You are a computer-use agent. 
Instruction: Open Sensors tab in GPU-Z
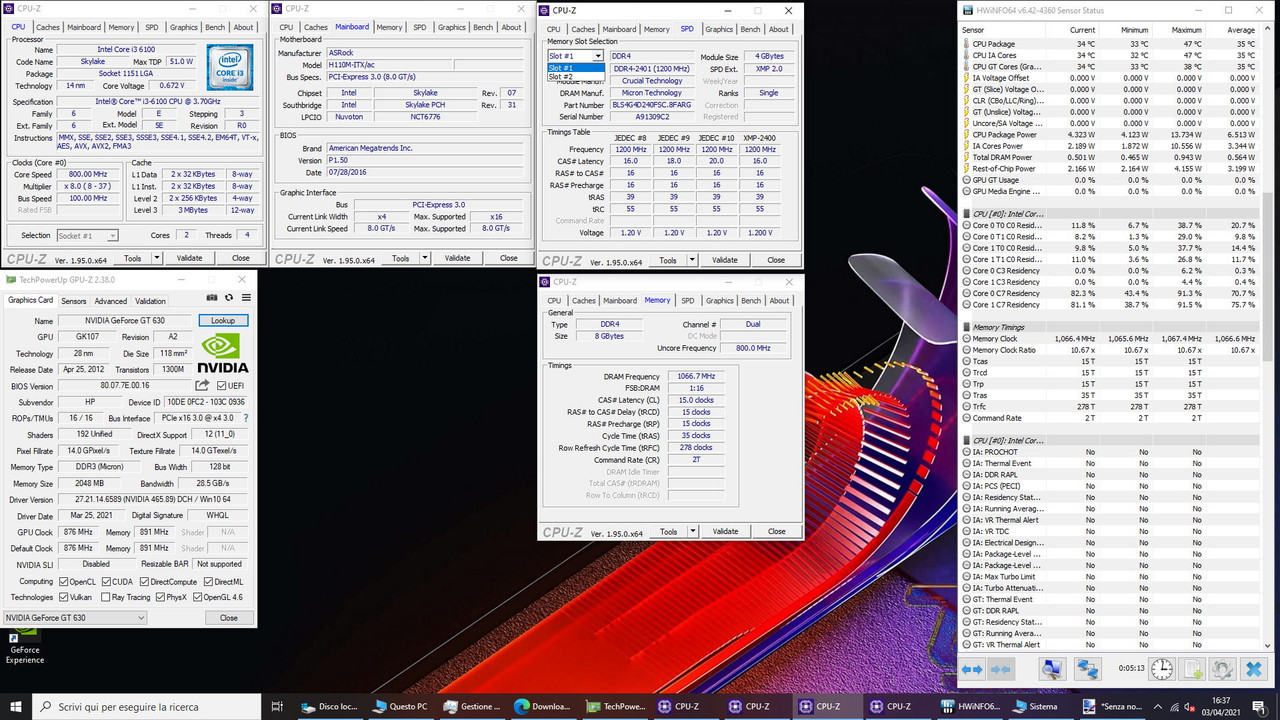(74, 301)
